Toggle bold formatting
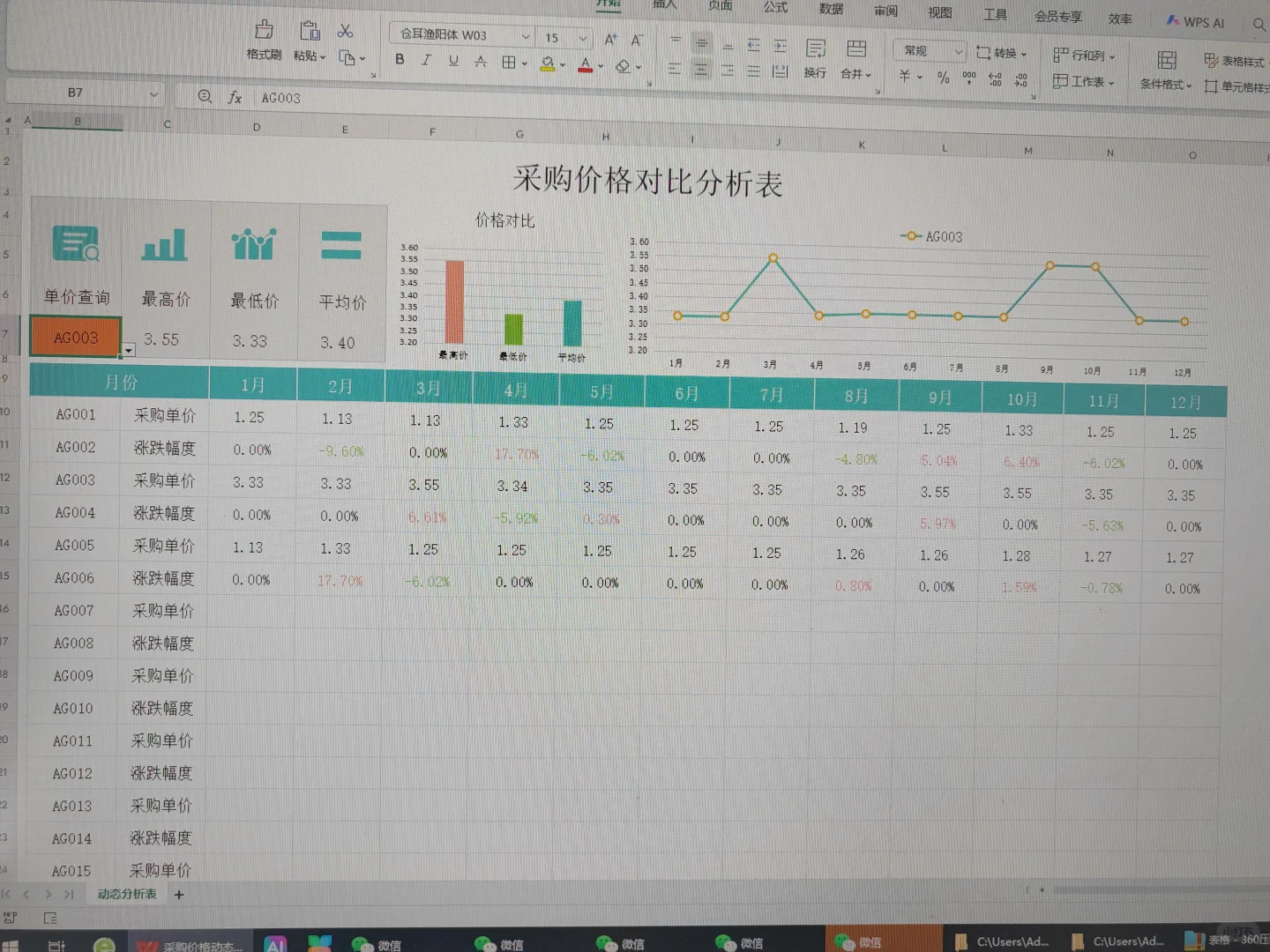Viewport: 1270px width, 952px height. point(400,60)
